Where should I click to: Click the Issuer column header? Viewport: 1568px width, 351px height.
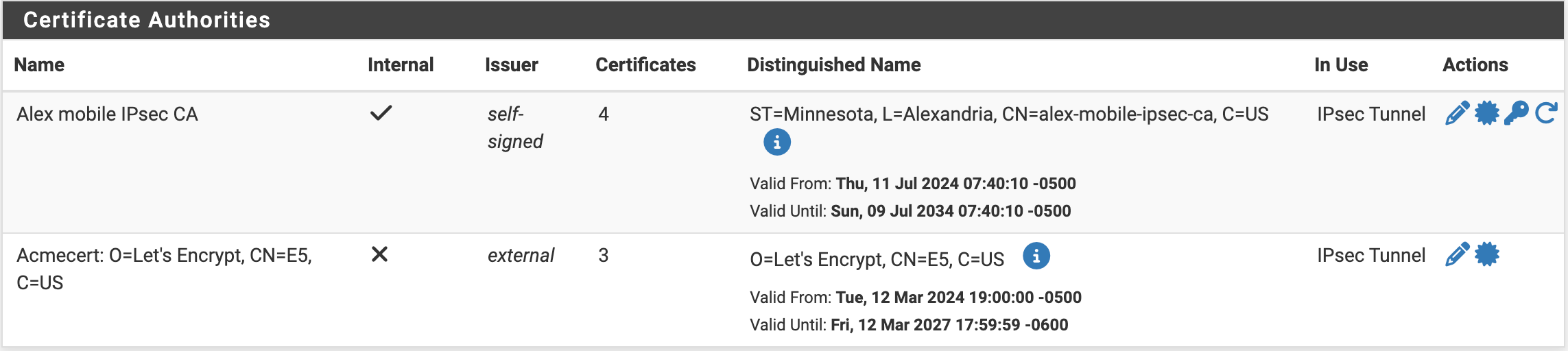pyautogui.click(x=511, y=65)
